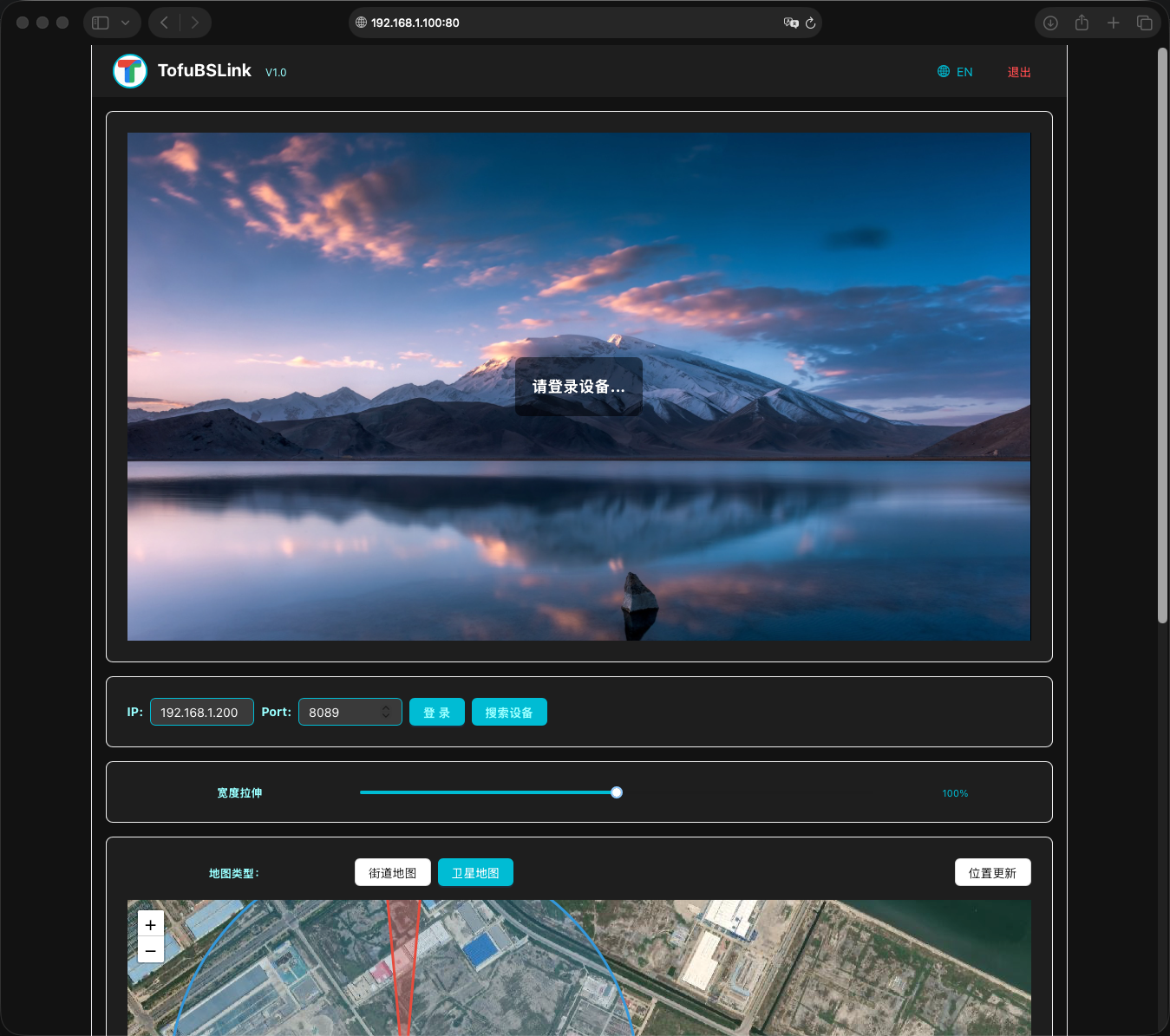Select the 卫星地图 satellite map option
1170x1036 pixels.
coord(475,872)
